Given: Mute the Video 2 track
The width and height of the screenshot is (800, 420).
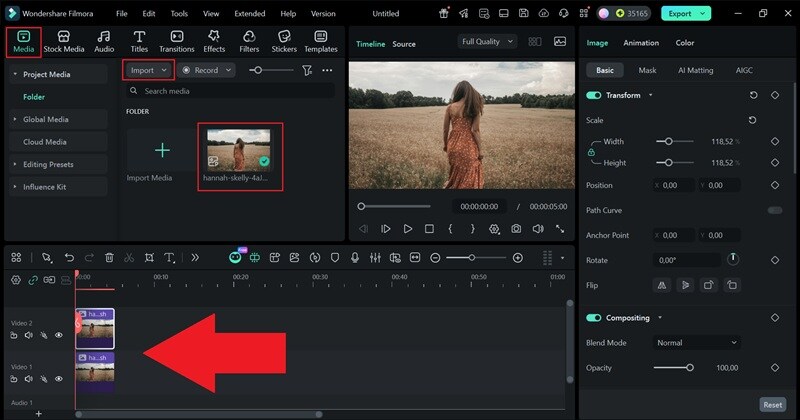Looking at the screenshot, I should click(29, 335).
